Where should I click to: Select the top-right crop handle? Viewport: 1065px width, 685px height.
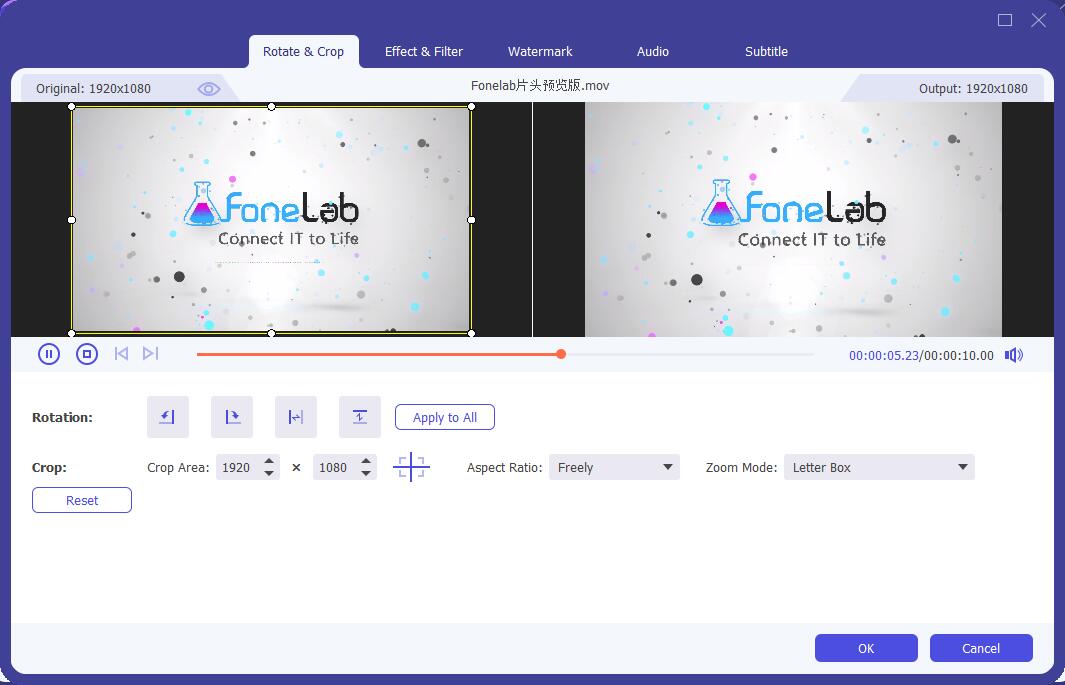click(x=471, y=107)
